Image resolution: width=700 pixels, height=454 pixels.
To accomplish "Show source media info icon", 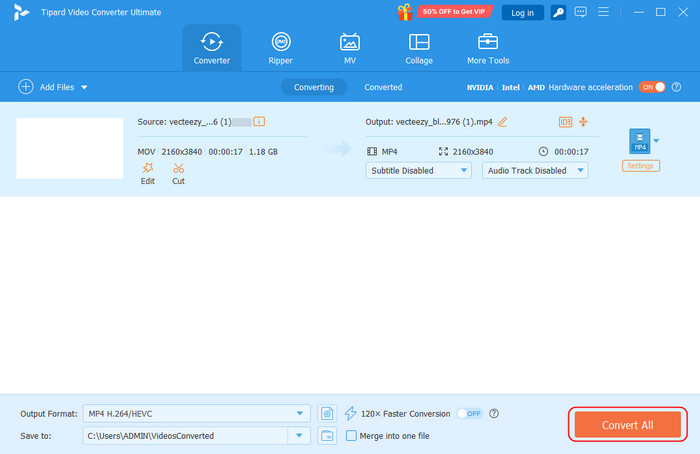I will (x=259, y=121).
